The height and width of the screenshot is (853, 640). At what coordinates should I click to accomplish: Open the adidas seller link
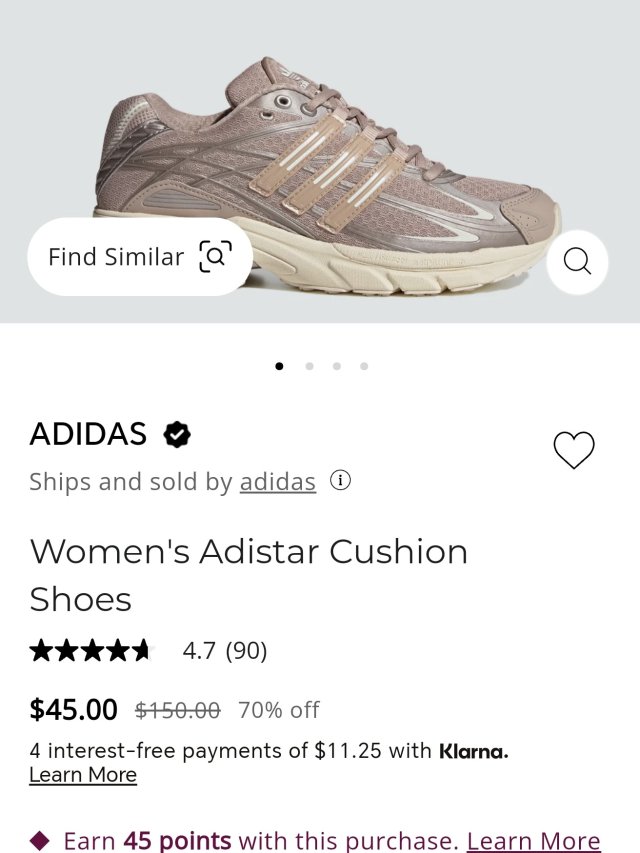coord(277,482)
